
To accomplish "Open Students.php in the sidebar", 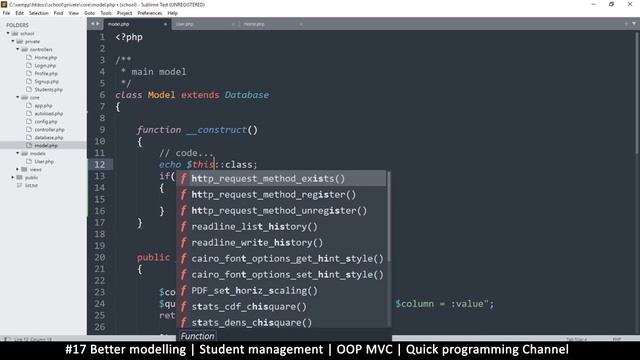I will [48, 89].
